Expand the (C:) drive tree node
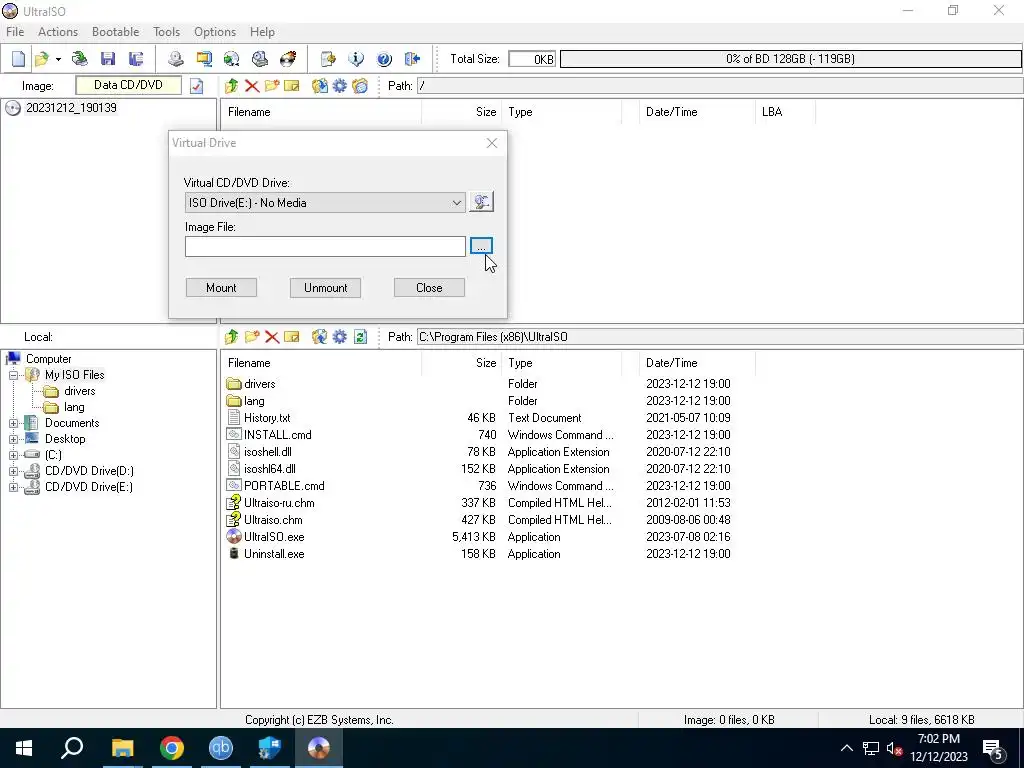This screenshot has width=1024, height=768. 13,455
